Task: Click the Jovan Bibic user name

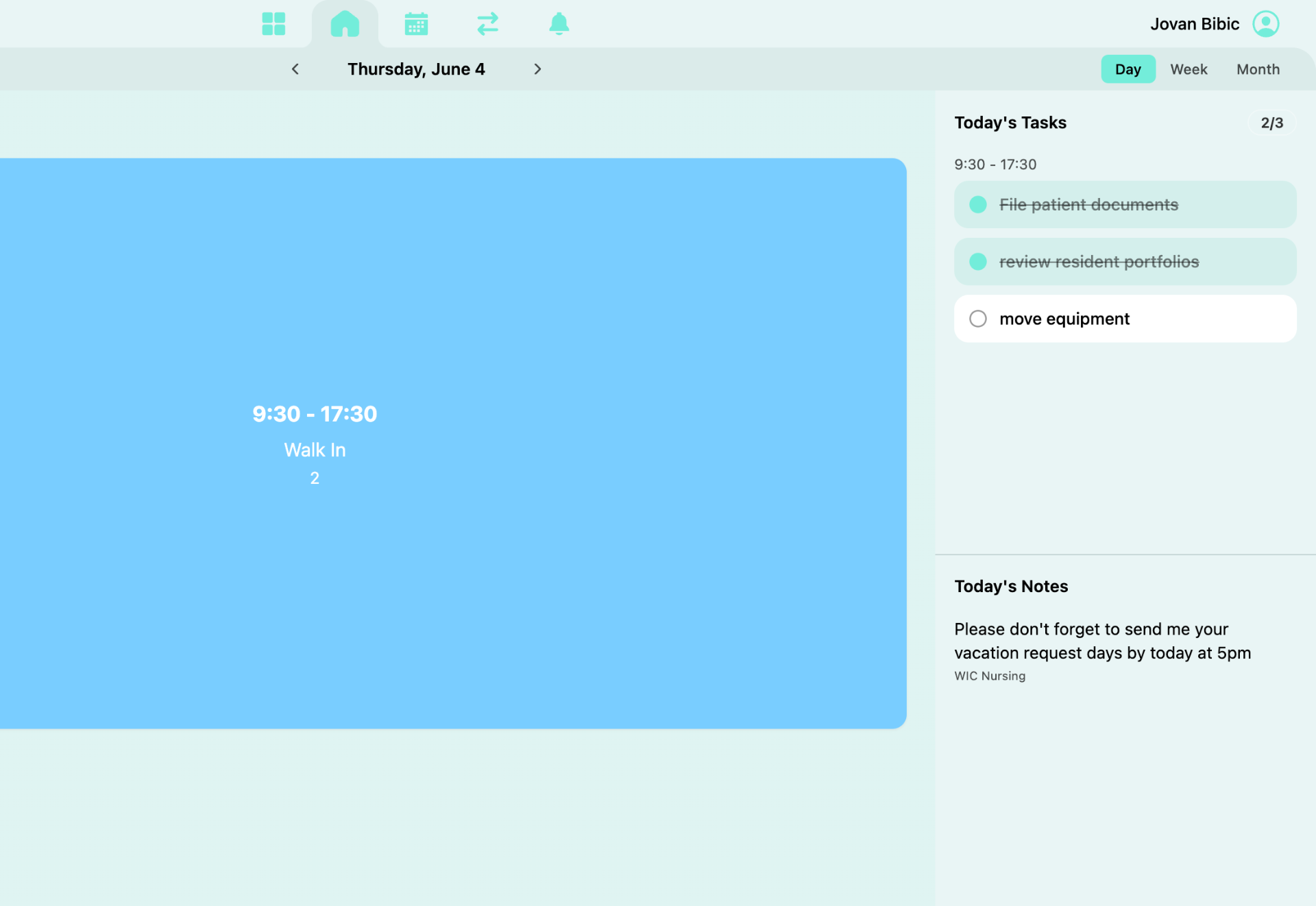Action: pos(1195,24)
